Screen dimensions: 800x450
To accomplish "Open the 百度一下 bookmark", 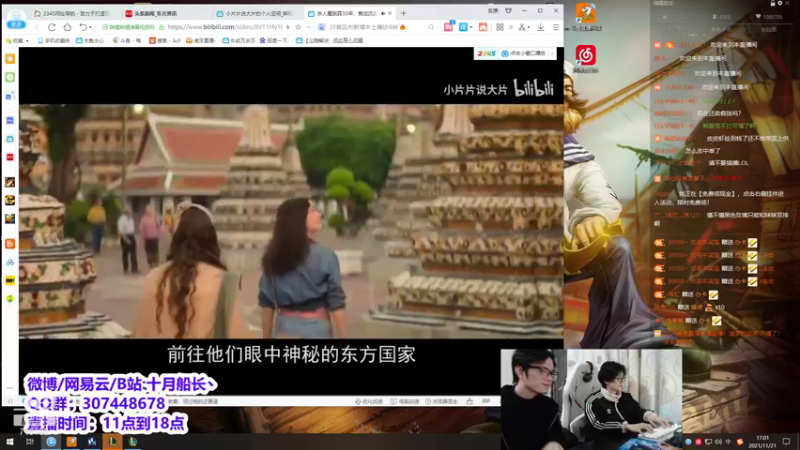I will point(274,40).
